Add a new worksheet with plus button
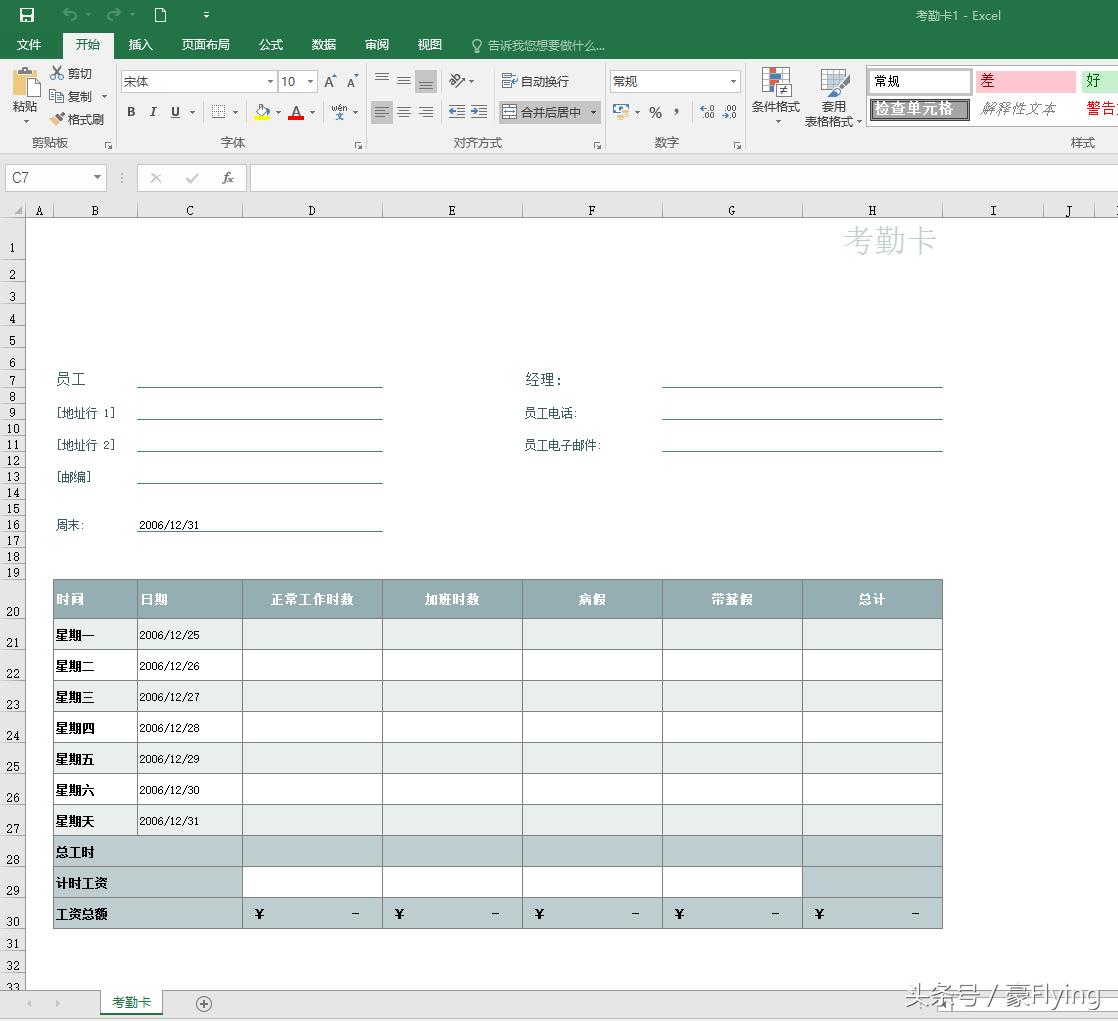Viewport: 1118px width, 1021px height. pos(204,1002)
